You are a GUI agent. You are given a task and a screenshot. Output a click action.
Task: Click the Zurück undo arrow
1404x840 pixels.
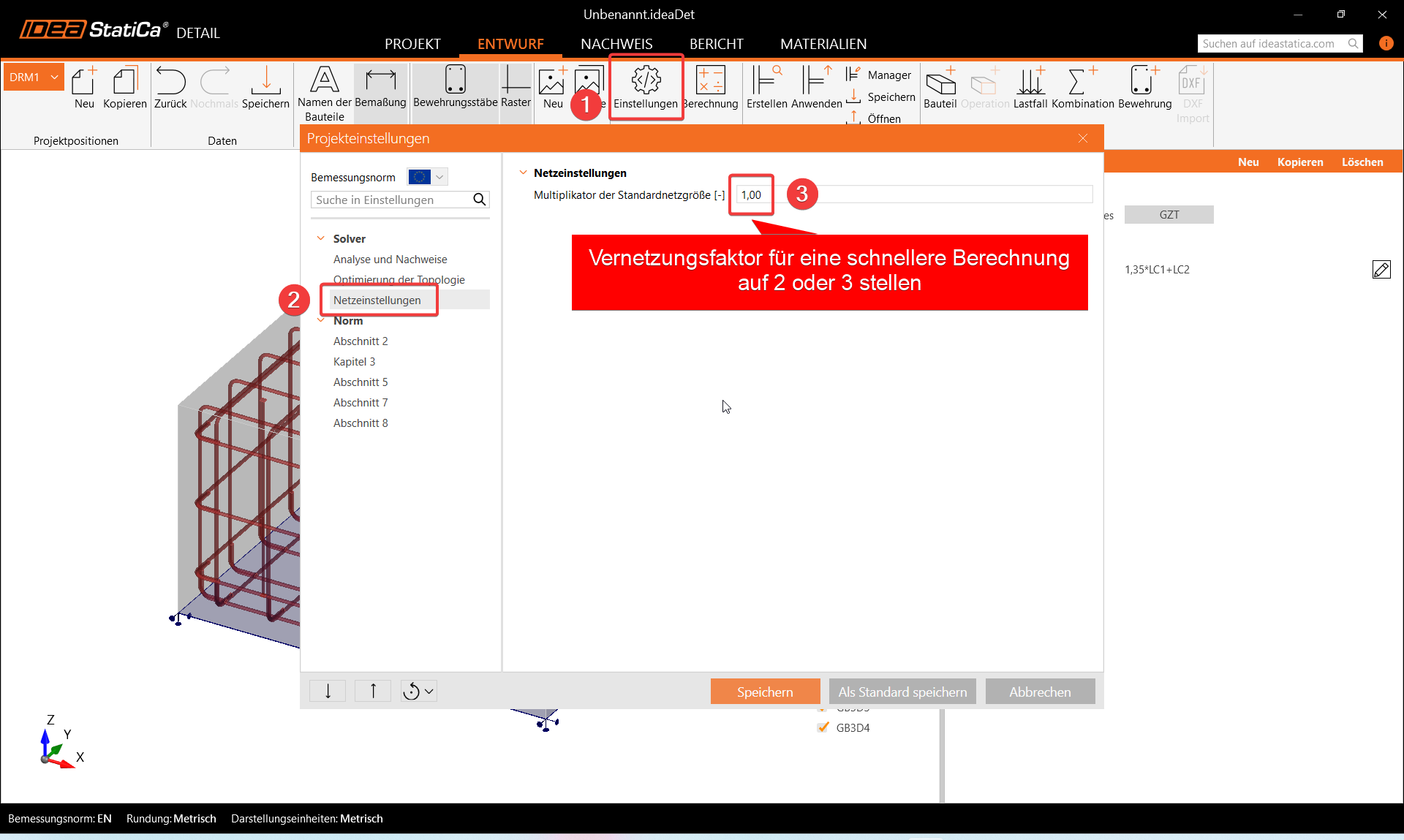click(170, 82)
